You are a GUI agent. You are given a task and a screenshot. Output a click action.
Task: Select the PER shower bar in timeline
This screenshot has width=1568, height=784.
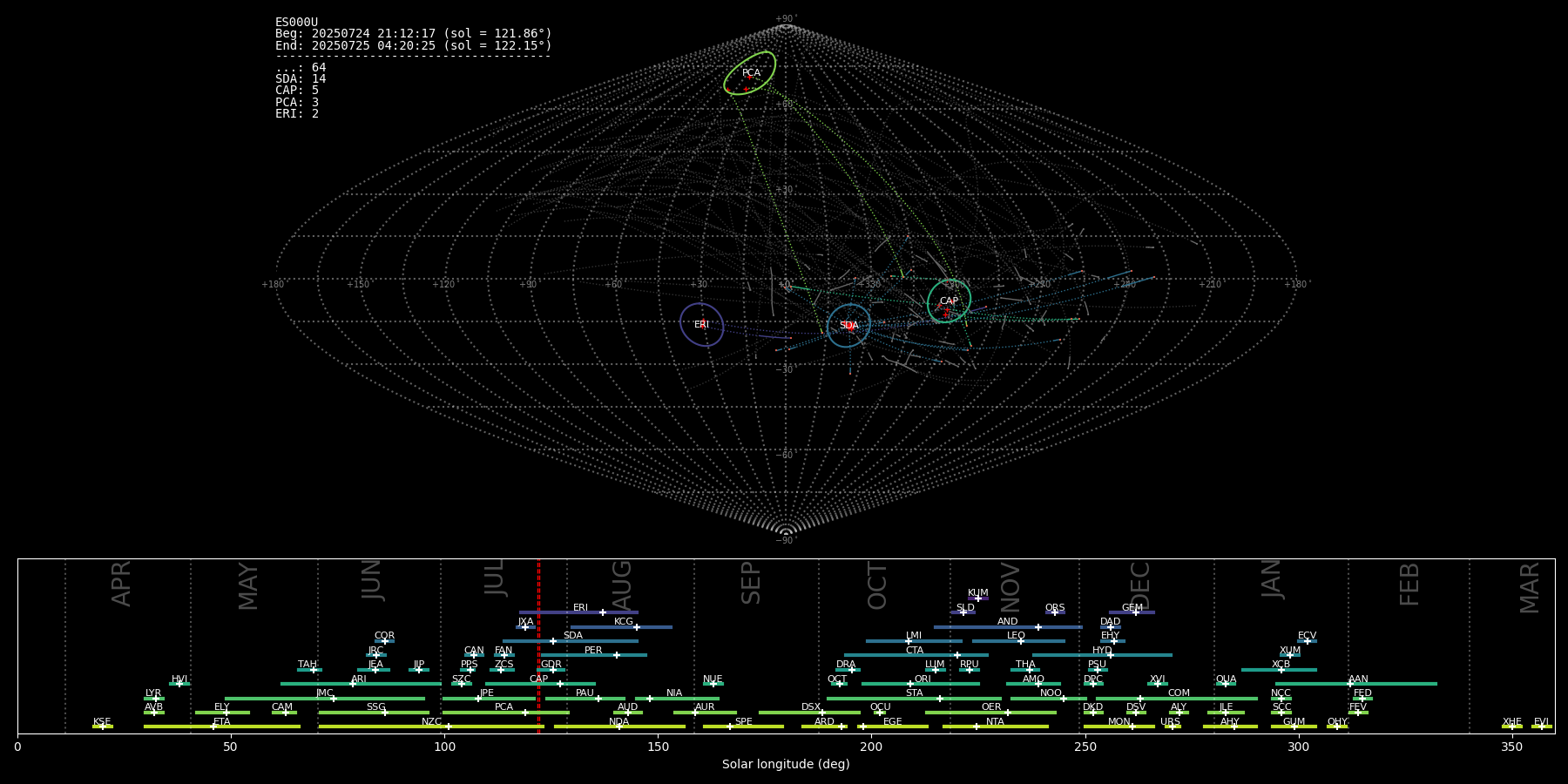(x=594, y=655)
